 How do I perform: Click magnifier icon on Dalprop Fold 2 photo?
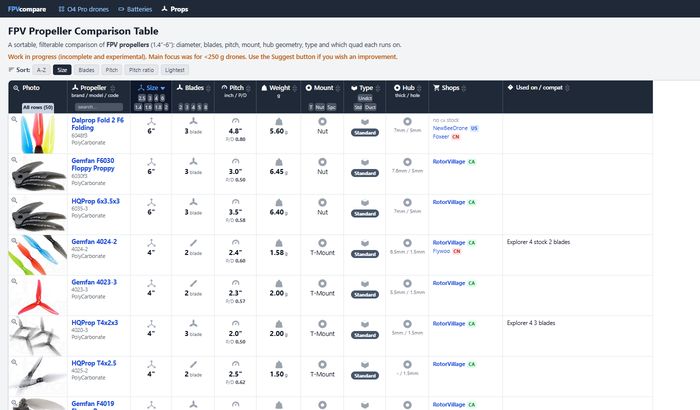point(14,119)
